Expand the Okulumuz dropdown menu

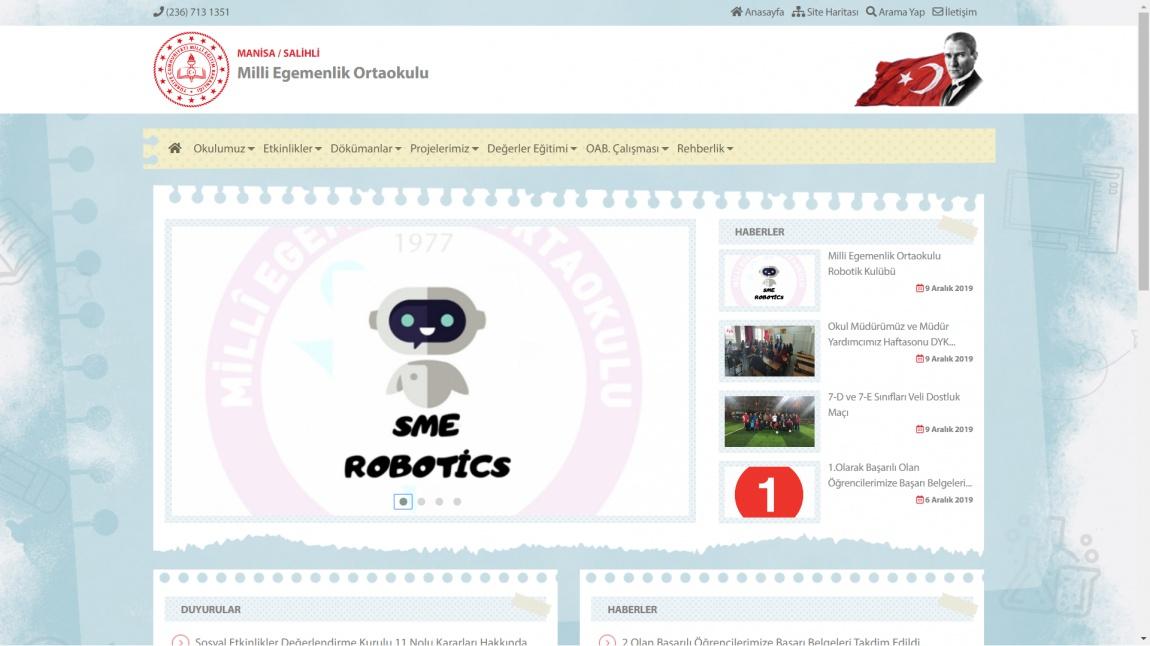click(224, 148)
